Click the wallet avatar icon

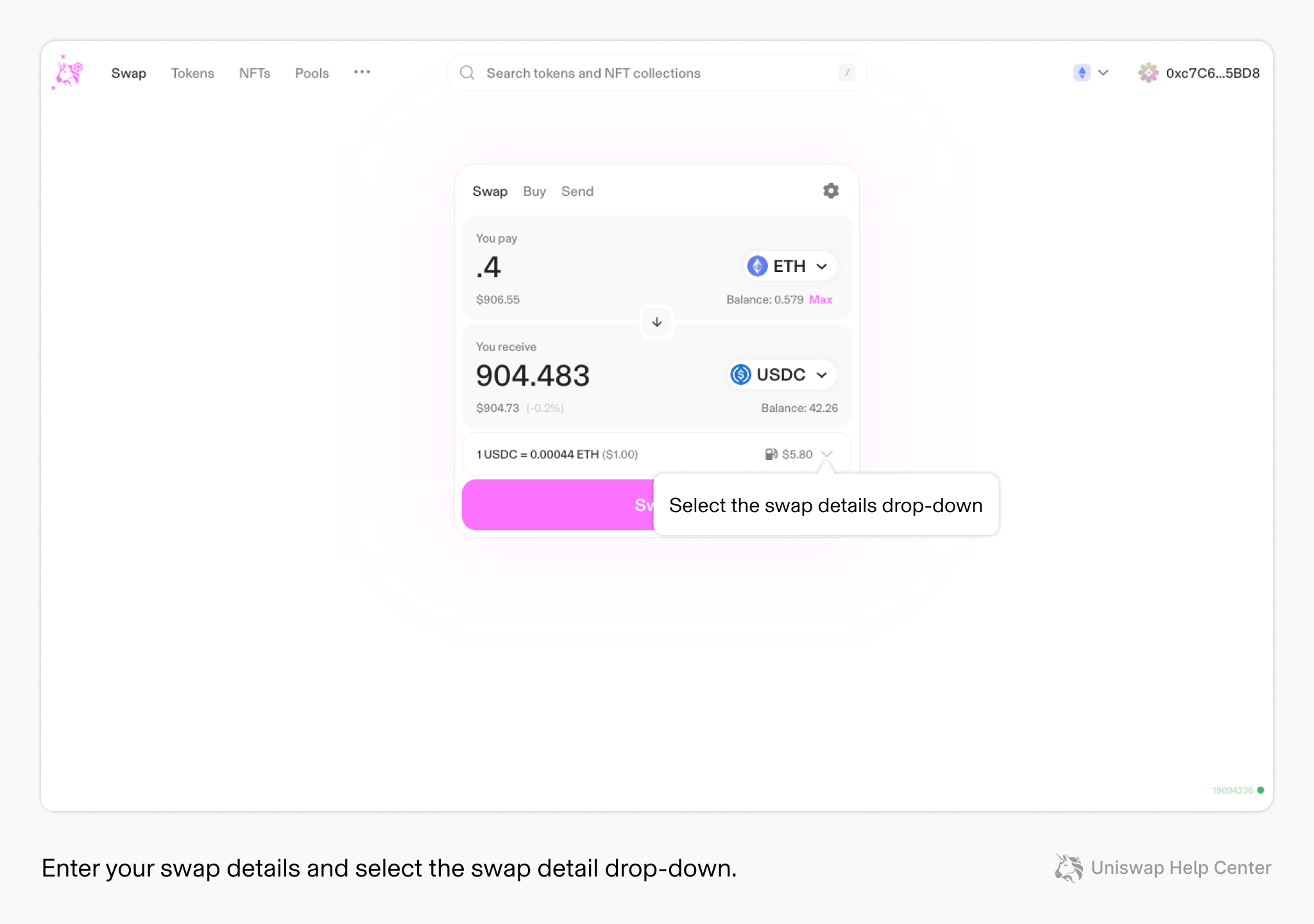click(1148, 73)
